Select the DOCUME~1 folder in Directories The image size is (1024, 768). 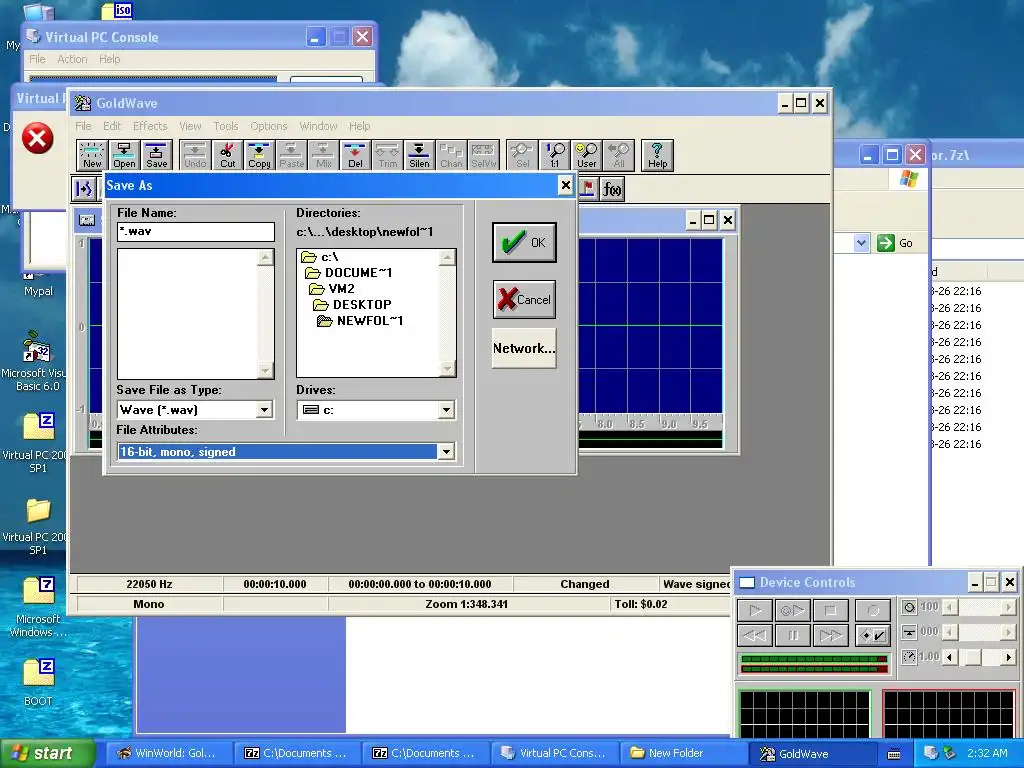[349, 273]
